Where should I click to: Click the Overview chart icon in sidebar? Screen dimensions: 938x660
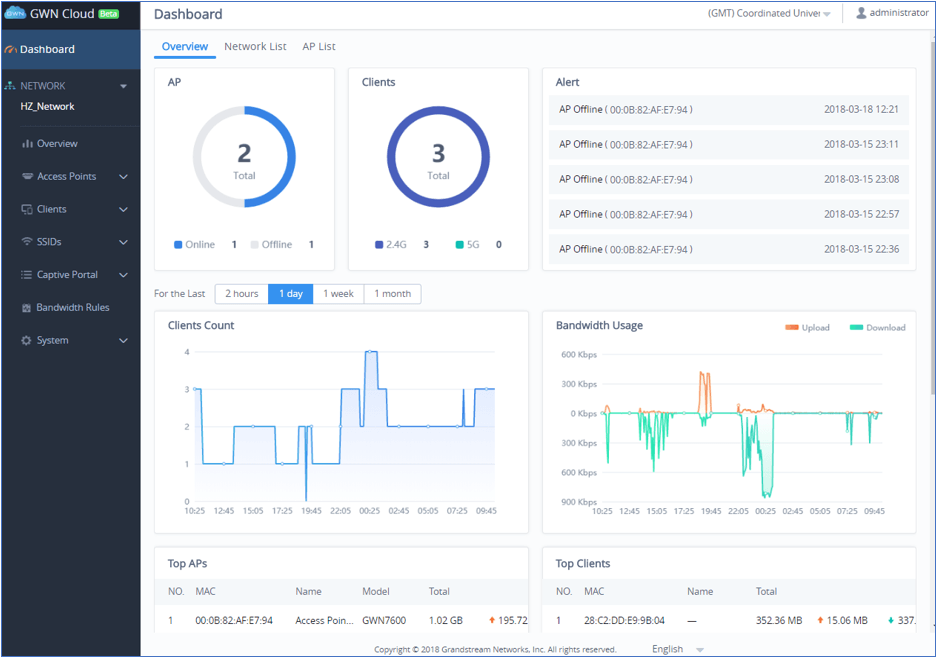pos(27,144)
